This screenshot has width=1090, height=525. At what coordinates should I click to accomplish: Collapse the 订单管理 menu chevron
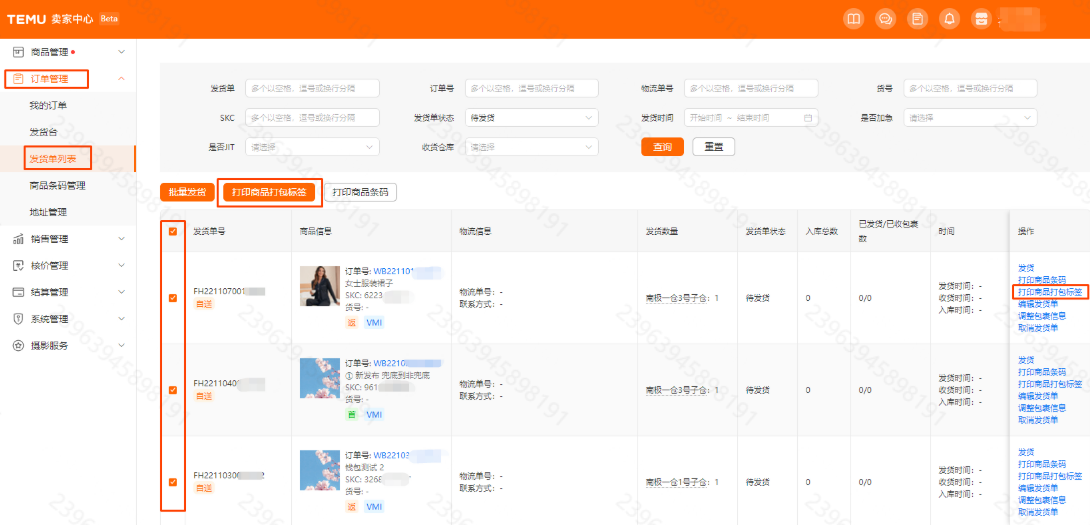click(x=122, y=79)
